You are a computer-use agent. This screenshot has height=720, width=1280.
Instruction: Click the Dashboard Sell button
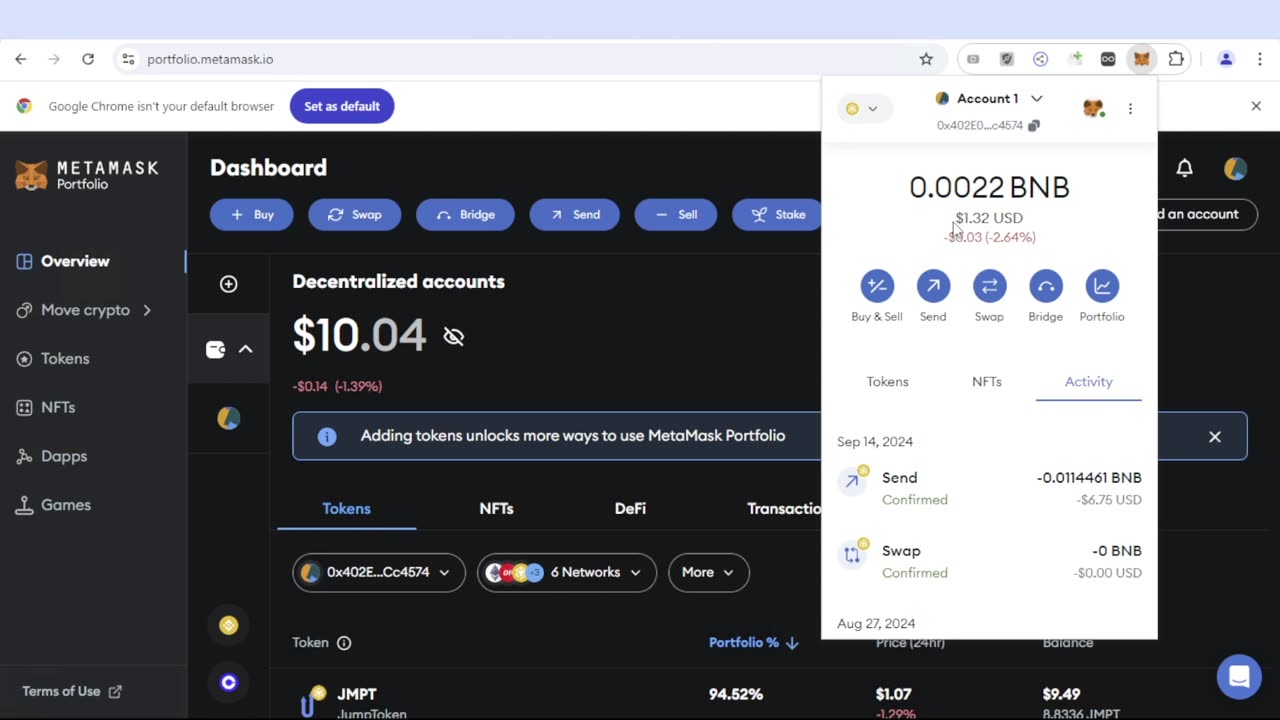(676, 214)
